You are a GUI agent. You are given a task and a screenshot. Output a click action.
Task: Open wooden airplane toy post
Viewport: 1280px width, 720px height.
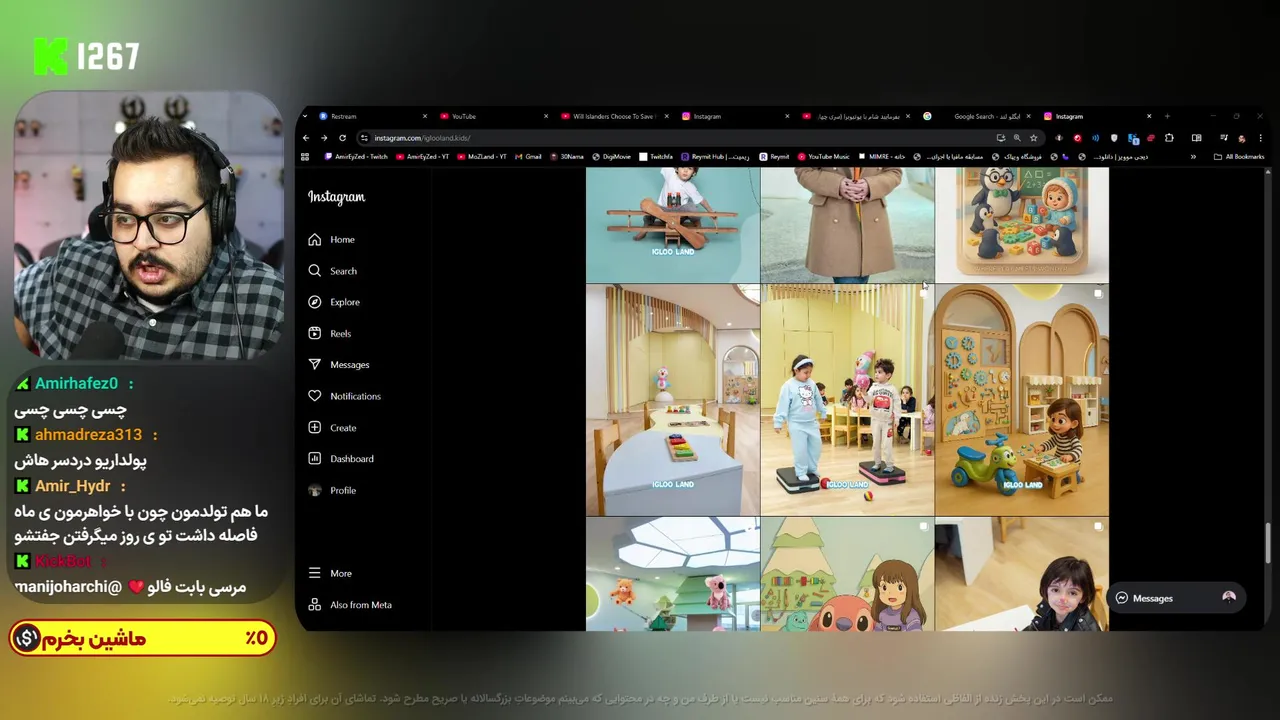[673, 225]
